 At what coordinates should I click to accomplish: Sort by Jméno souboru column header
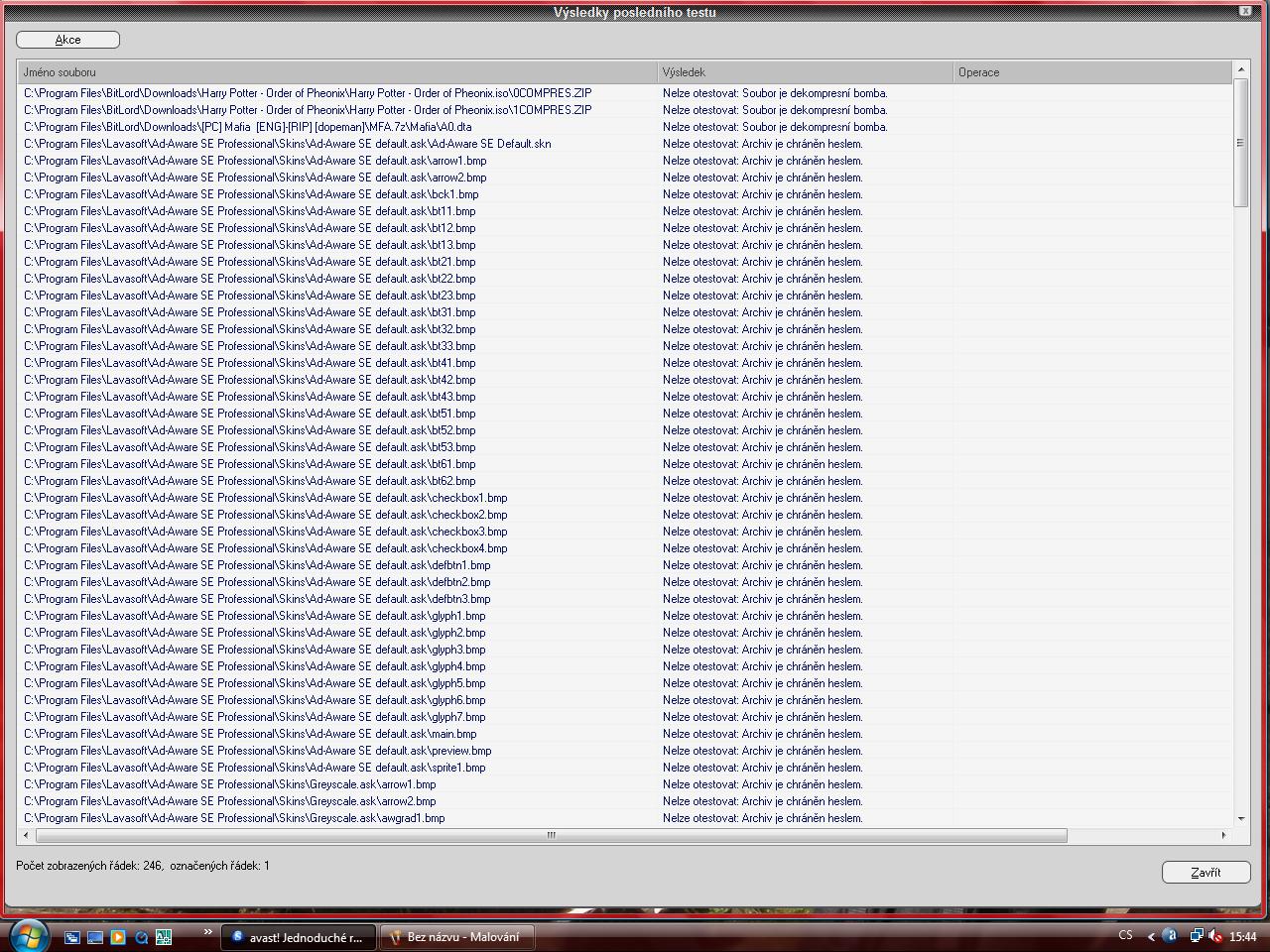coord(337,72)
